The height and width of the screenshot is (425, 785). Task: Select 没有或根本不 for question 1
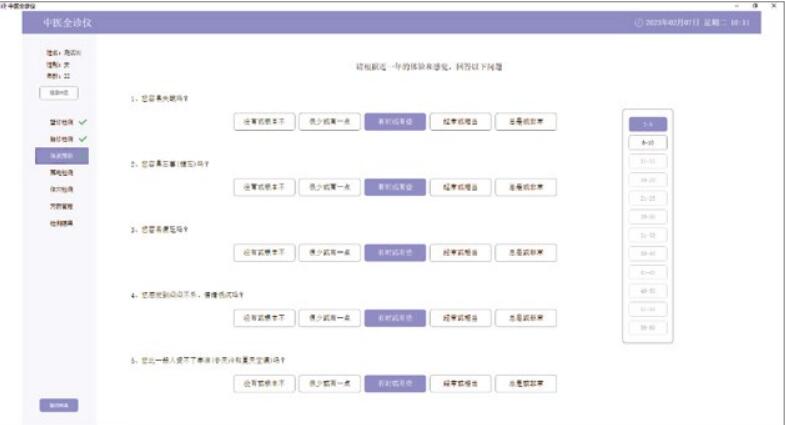click(264, 122)
